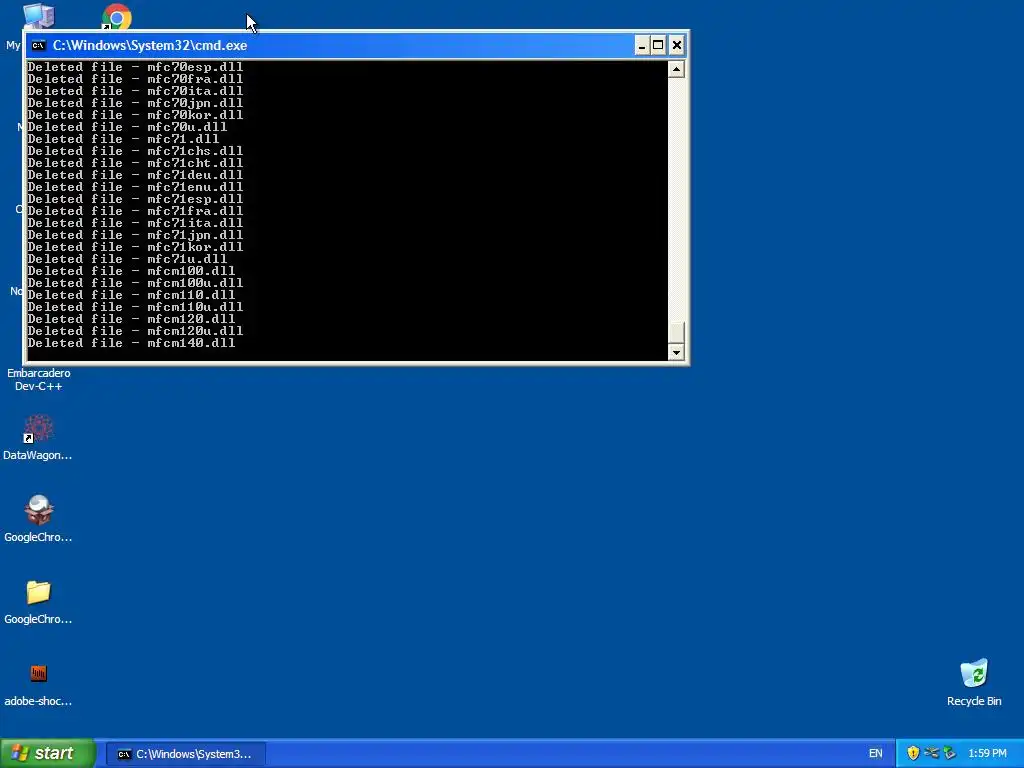Click the line 'Deleted file - mfc71deu.dll'
Viewport: 1024px width, 768px height.
135,174
